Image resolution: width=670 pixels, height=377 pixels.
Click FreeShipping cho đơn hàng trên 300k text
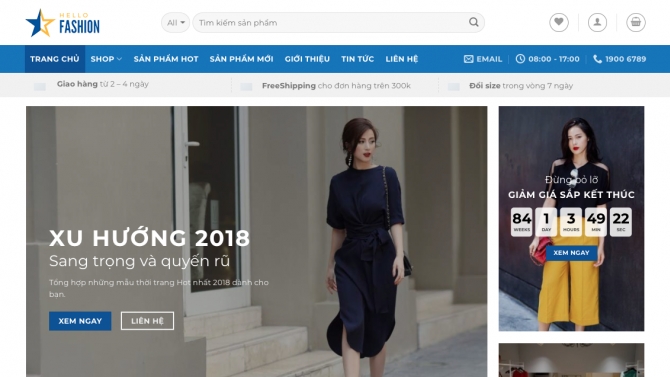click(x=336, y=86)
